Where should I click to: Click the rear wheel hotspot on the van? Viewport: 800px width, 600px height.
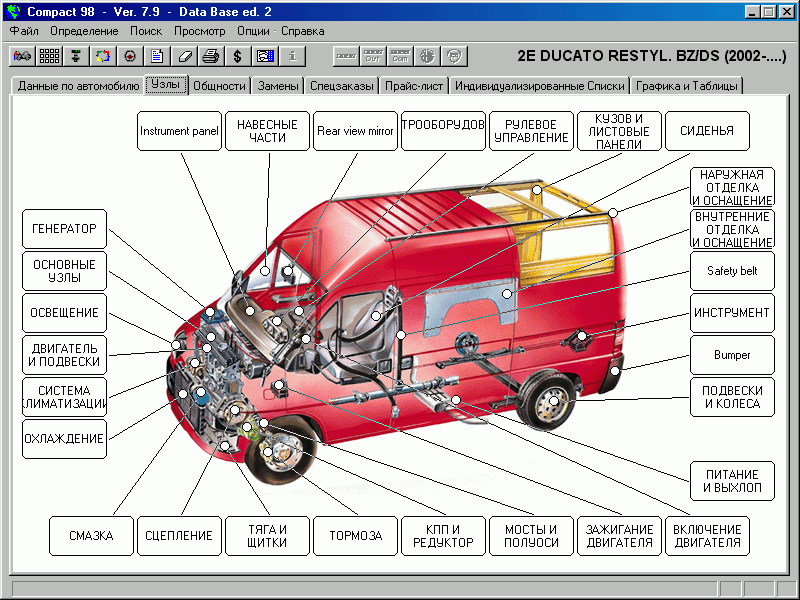click(554, 401)
